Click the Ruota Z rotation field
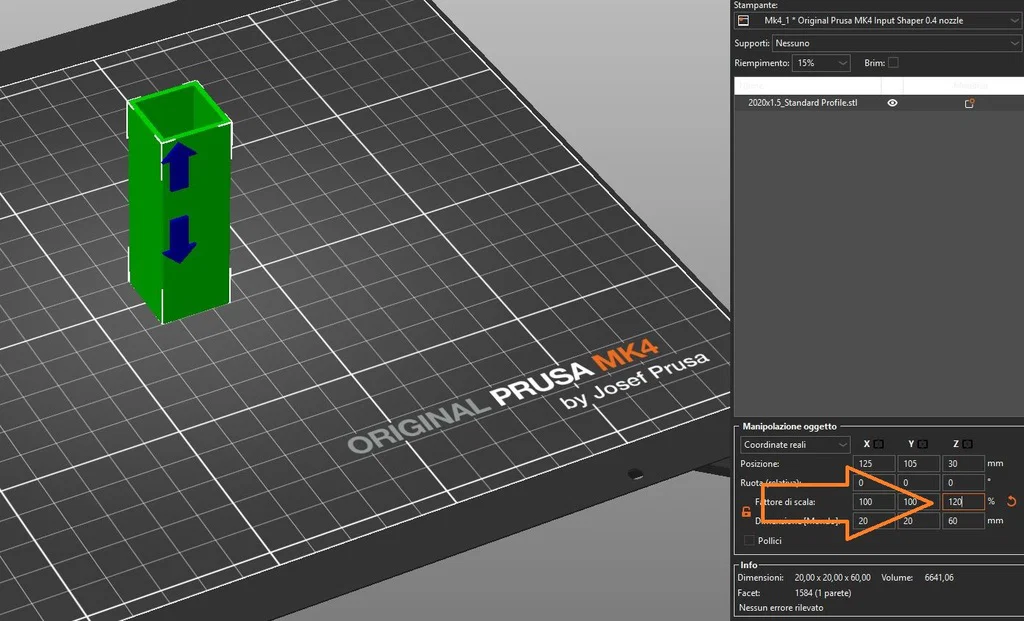This screenshot has width=1024, height=621. tap(963, 483)
